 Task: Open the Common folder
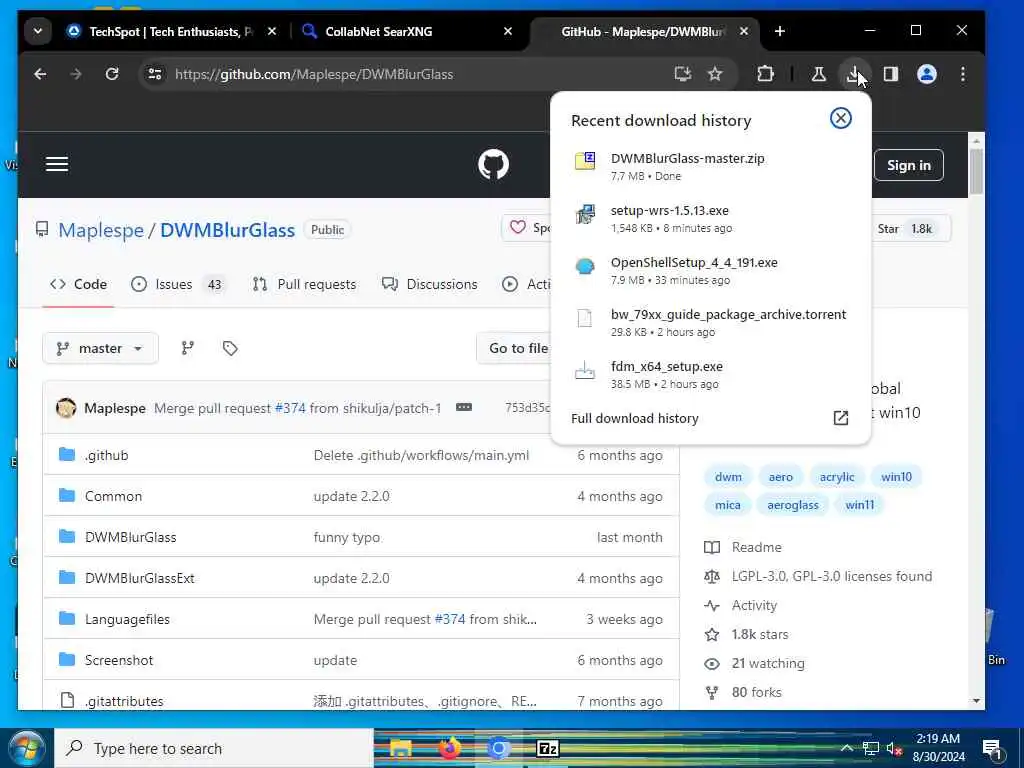(x=113, y=496)
